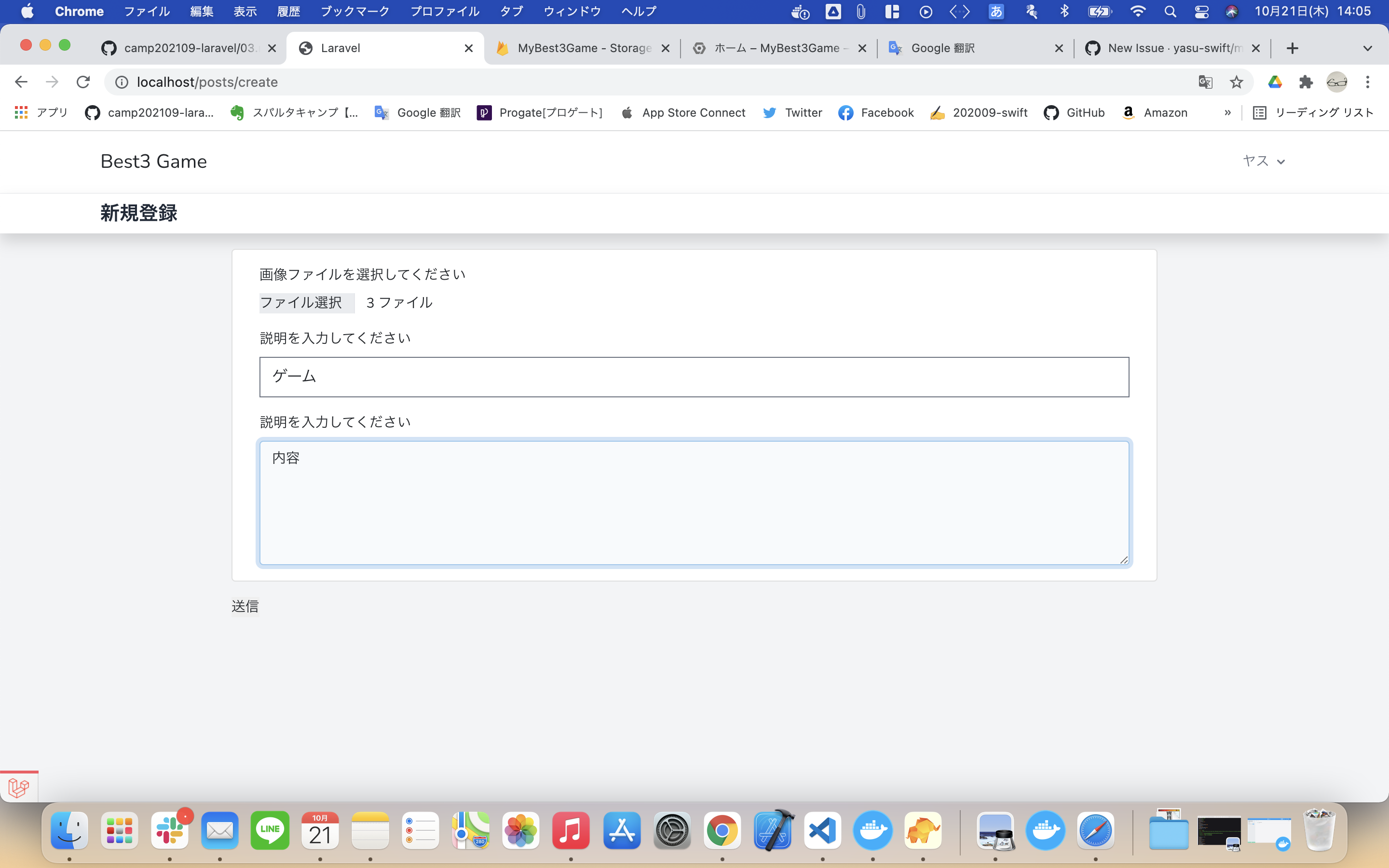Click the browser back arrow

point(21,82)
